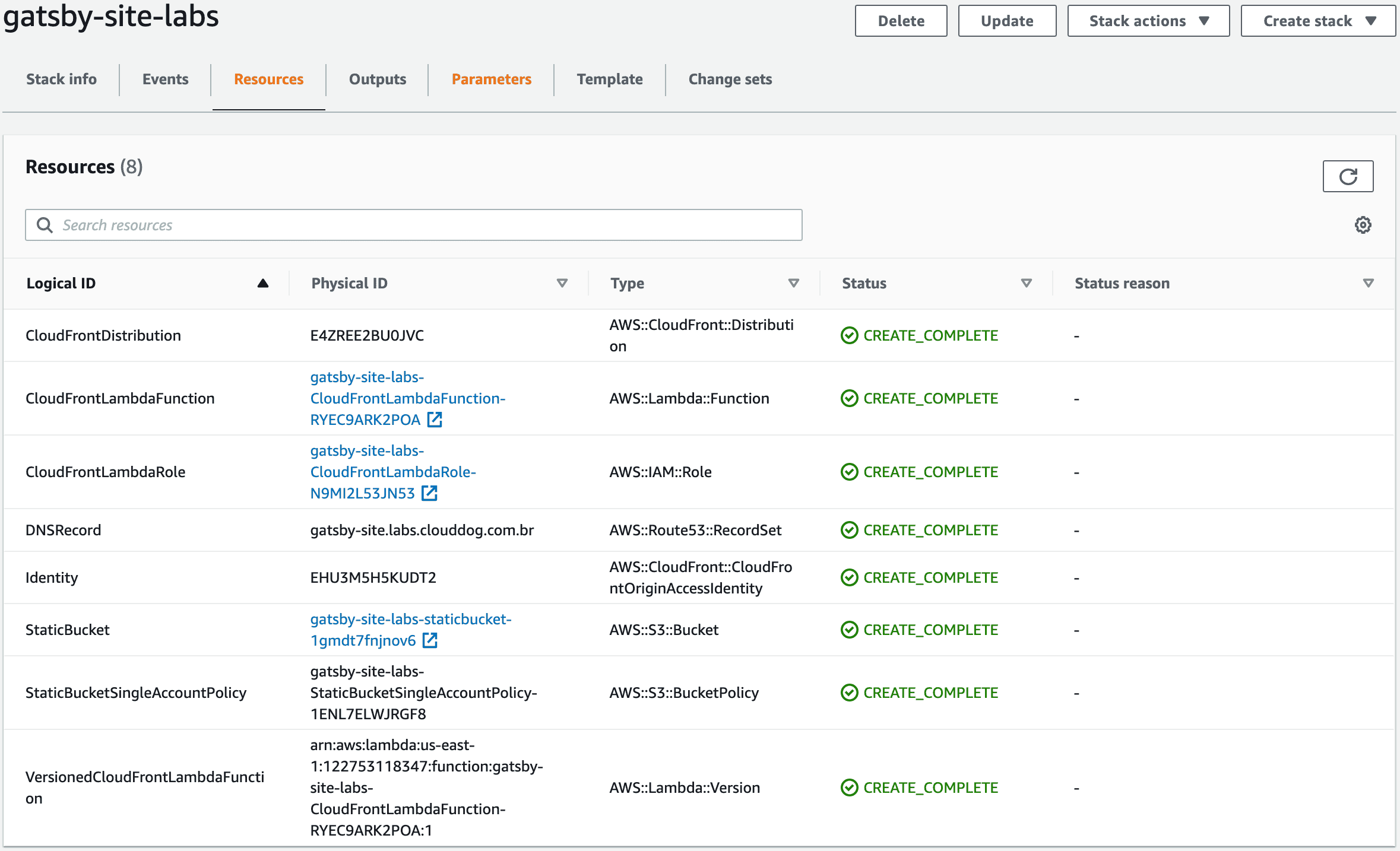The image size is (1400, 851).
Task: Click the AWS::S3::BucketPolicy type cell
Action: click(x=684, y=693)
